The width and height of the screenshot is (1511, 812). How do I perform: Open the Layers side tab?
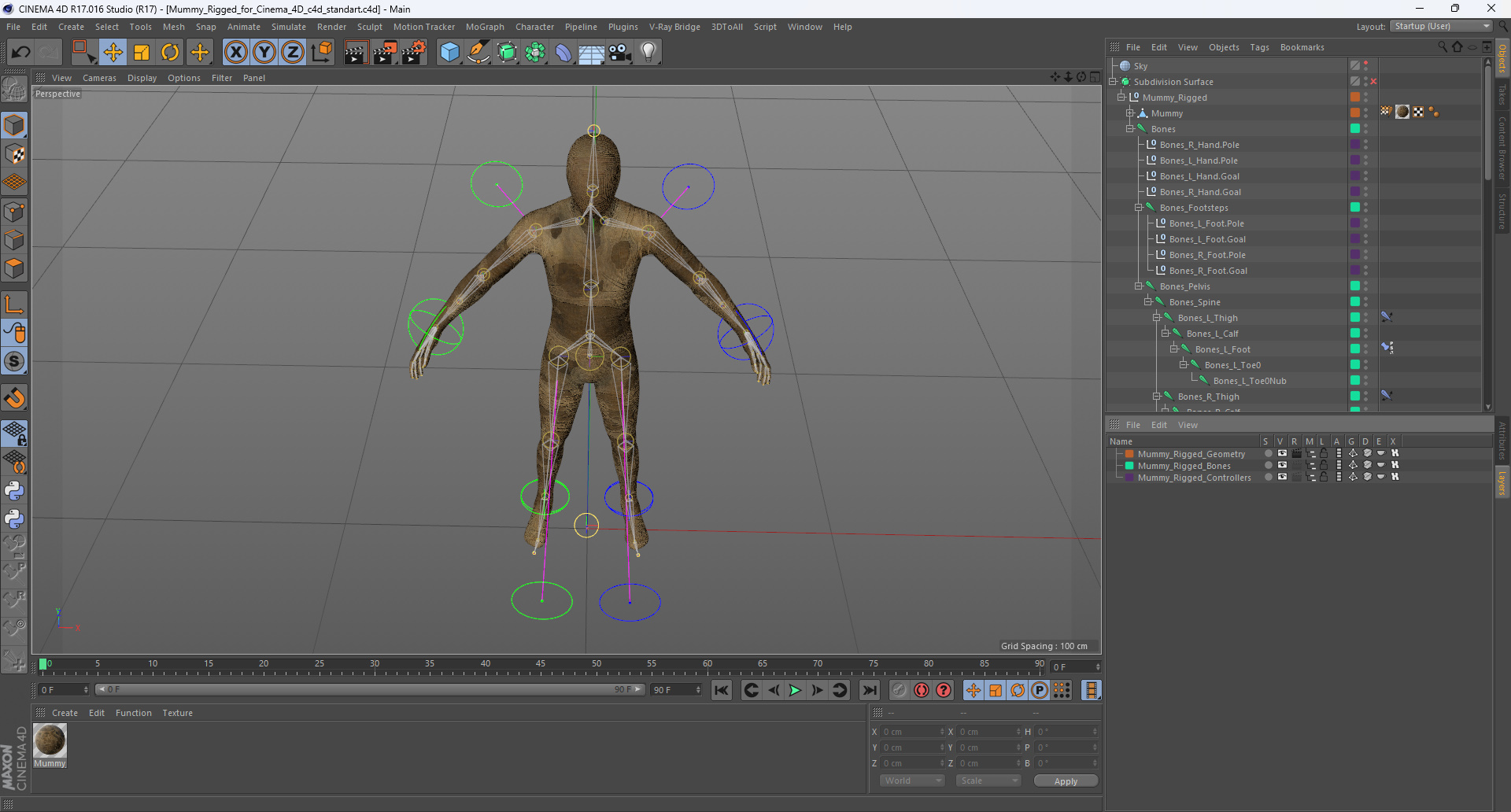[x=1502, y=483]
